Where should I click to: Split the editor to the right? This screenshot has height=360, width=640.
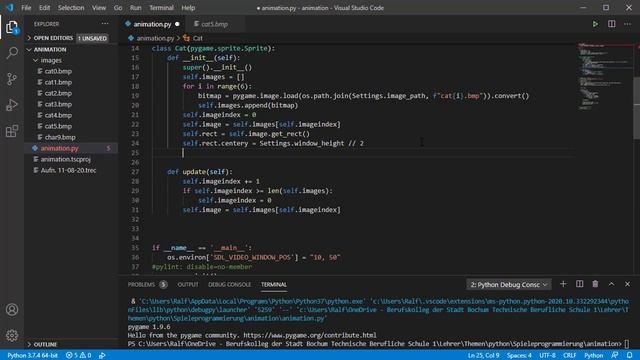611,24
